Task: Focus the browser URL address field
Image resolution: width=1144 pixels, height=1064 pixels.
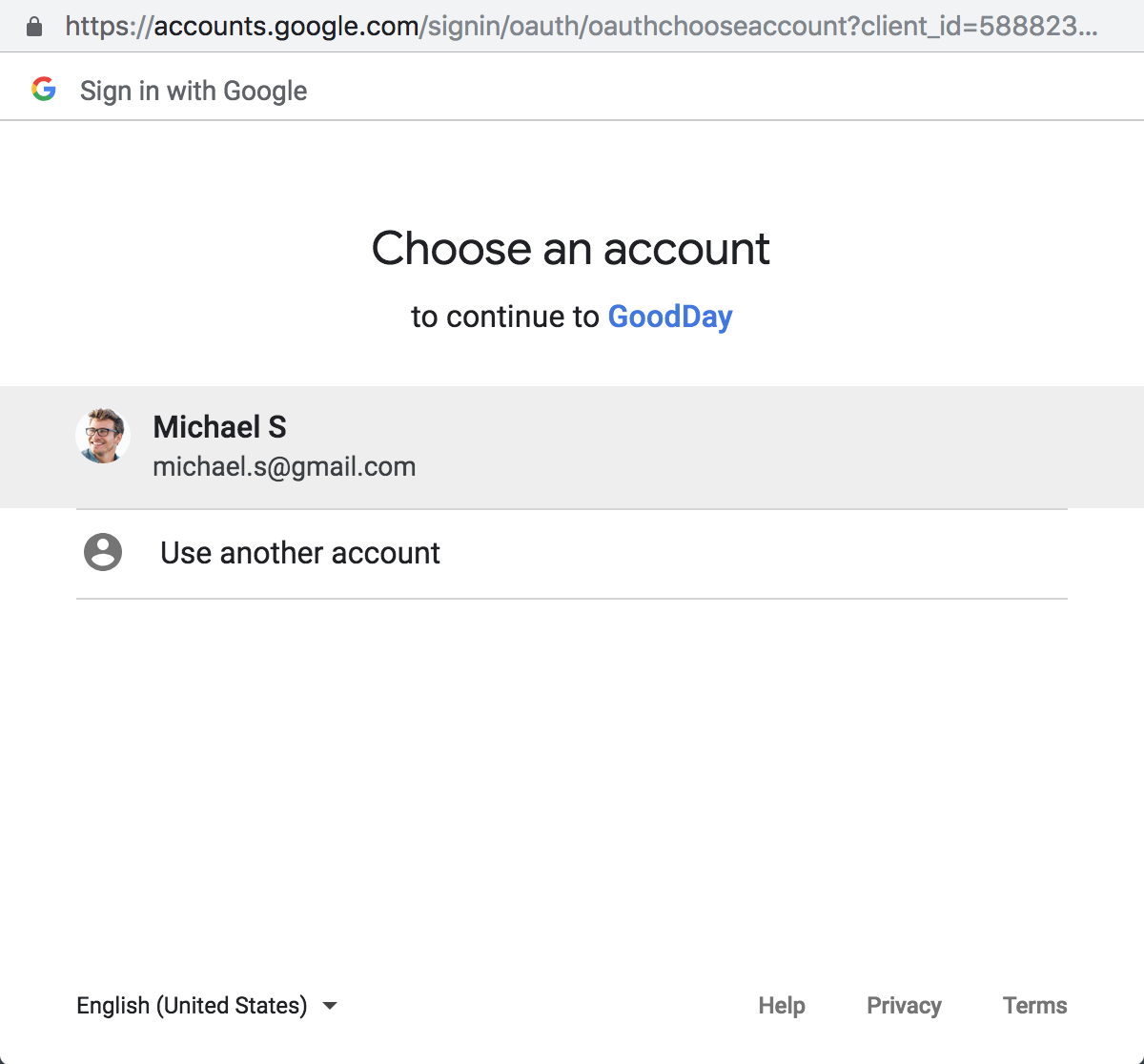Action: coord(582,27)
